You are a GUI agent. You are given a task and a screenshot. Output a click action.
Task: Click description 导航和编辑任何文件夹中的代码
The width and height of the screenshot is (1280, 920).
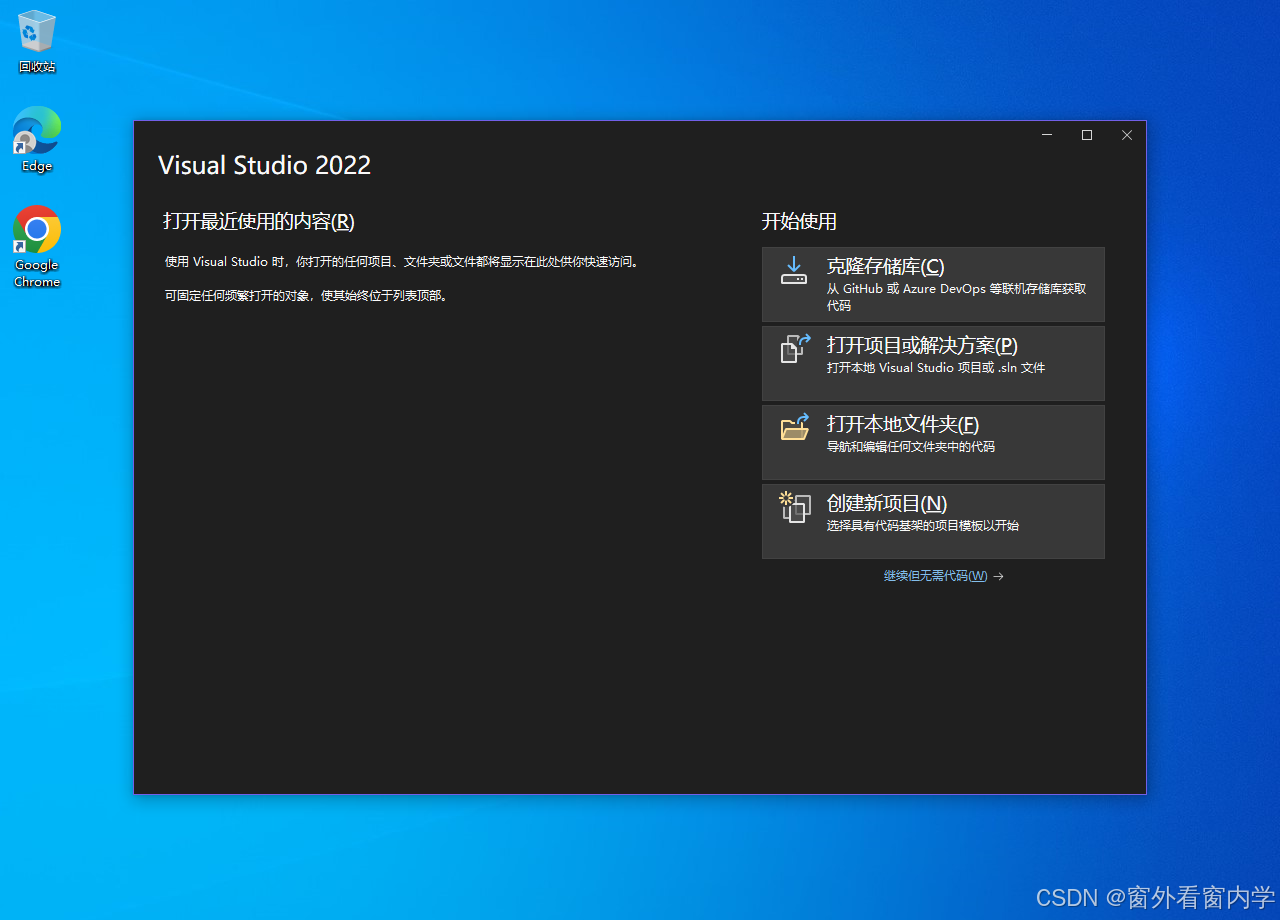coord(911,446)
